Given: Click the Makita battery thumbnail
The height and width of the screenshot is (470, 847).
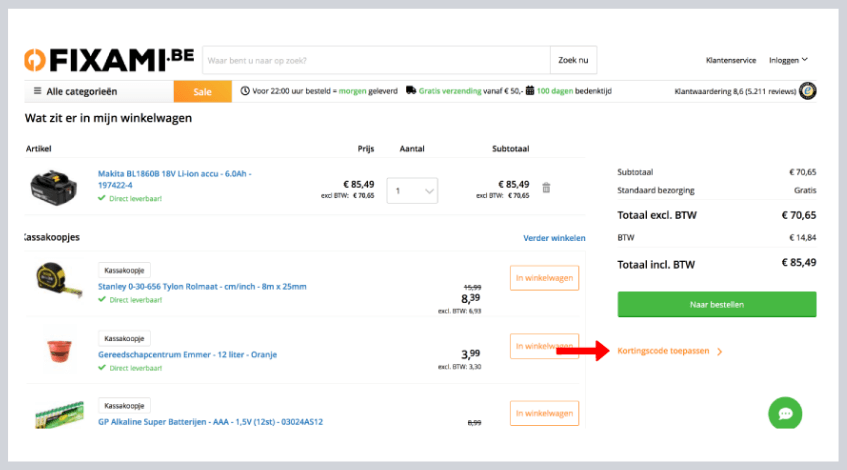Looking at the screenshot, I should pyautogui.click(x=53, y=187).
